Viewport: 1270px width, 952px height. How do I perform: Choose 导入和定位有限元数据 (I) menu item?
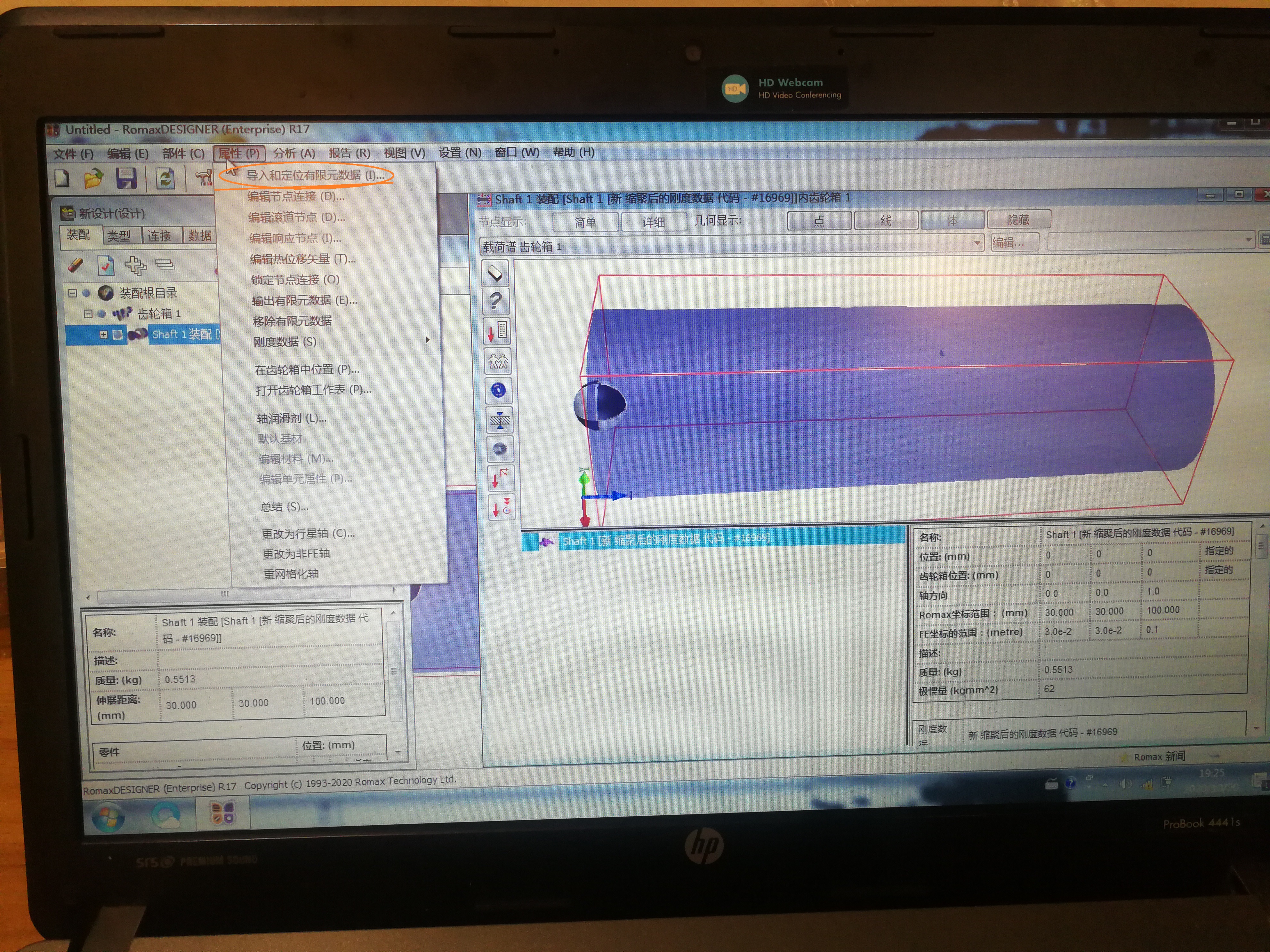pyautogui.click(x=315, y=176)
